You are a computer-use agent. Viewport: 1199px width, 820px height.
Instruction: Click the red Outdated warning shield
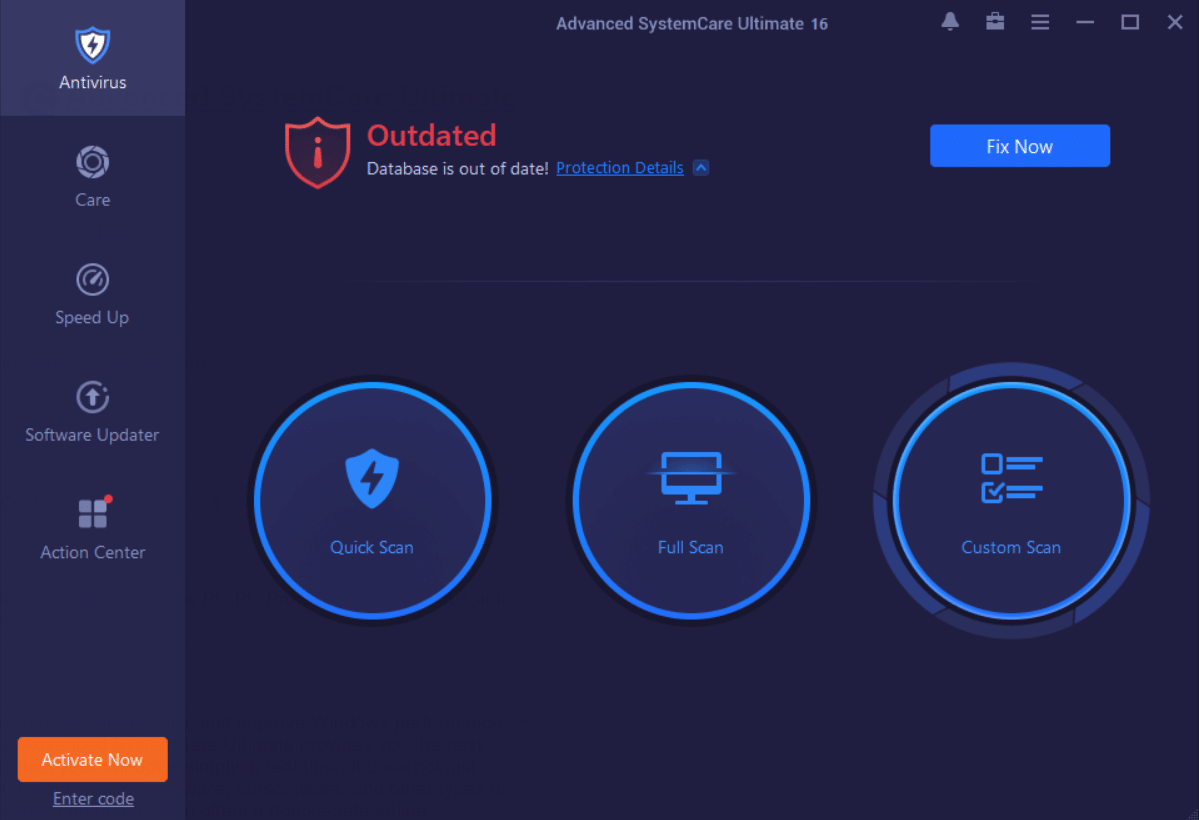pos(316,152)
